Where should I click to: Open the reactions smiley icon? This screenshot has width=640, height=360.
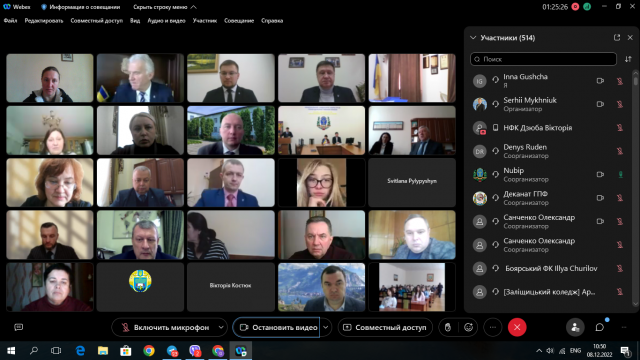(469, 327)
